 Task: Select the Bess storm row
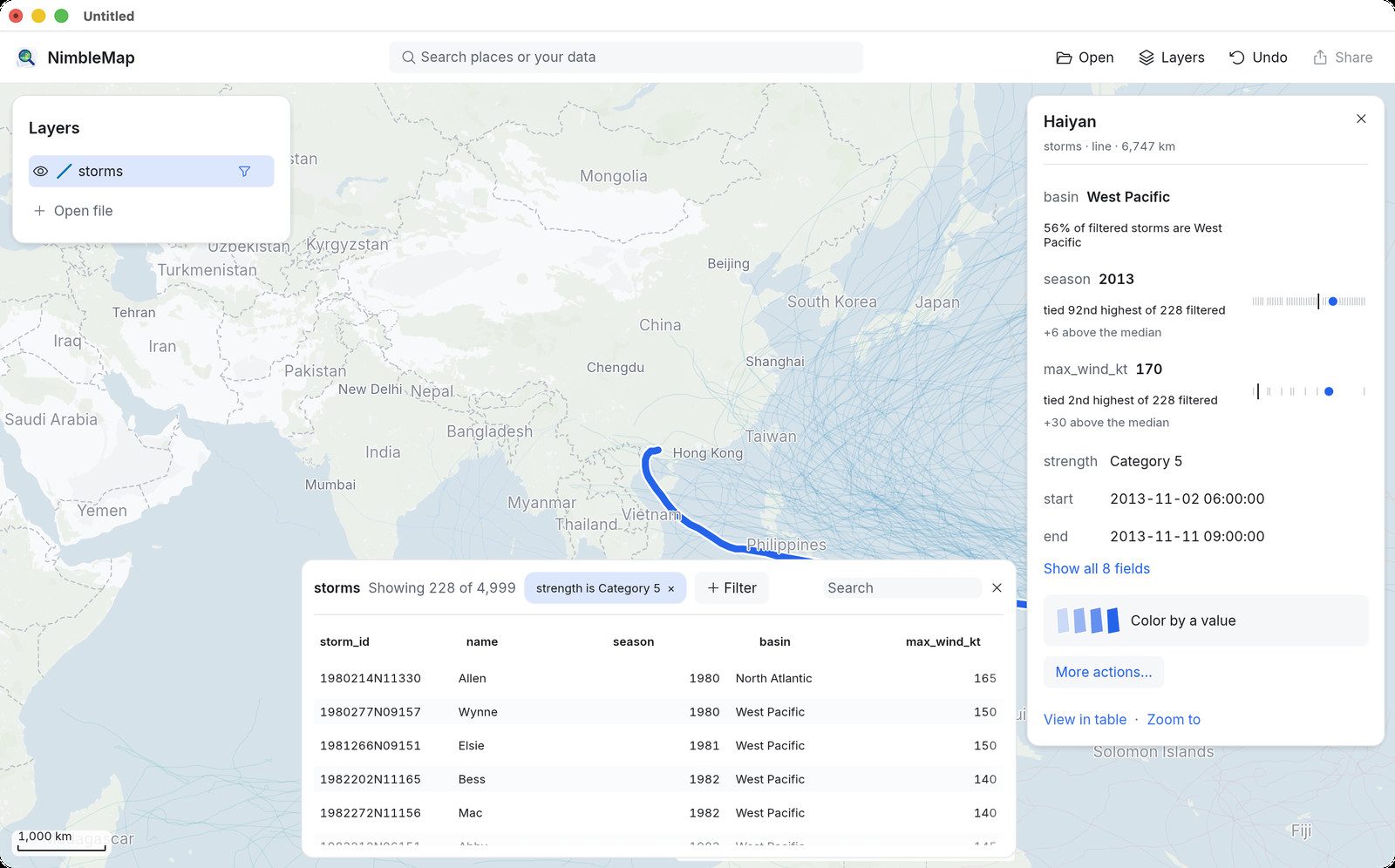(658, 779)
